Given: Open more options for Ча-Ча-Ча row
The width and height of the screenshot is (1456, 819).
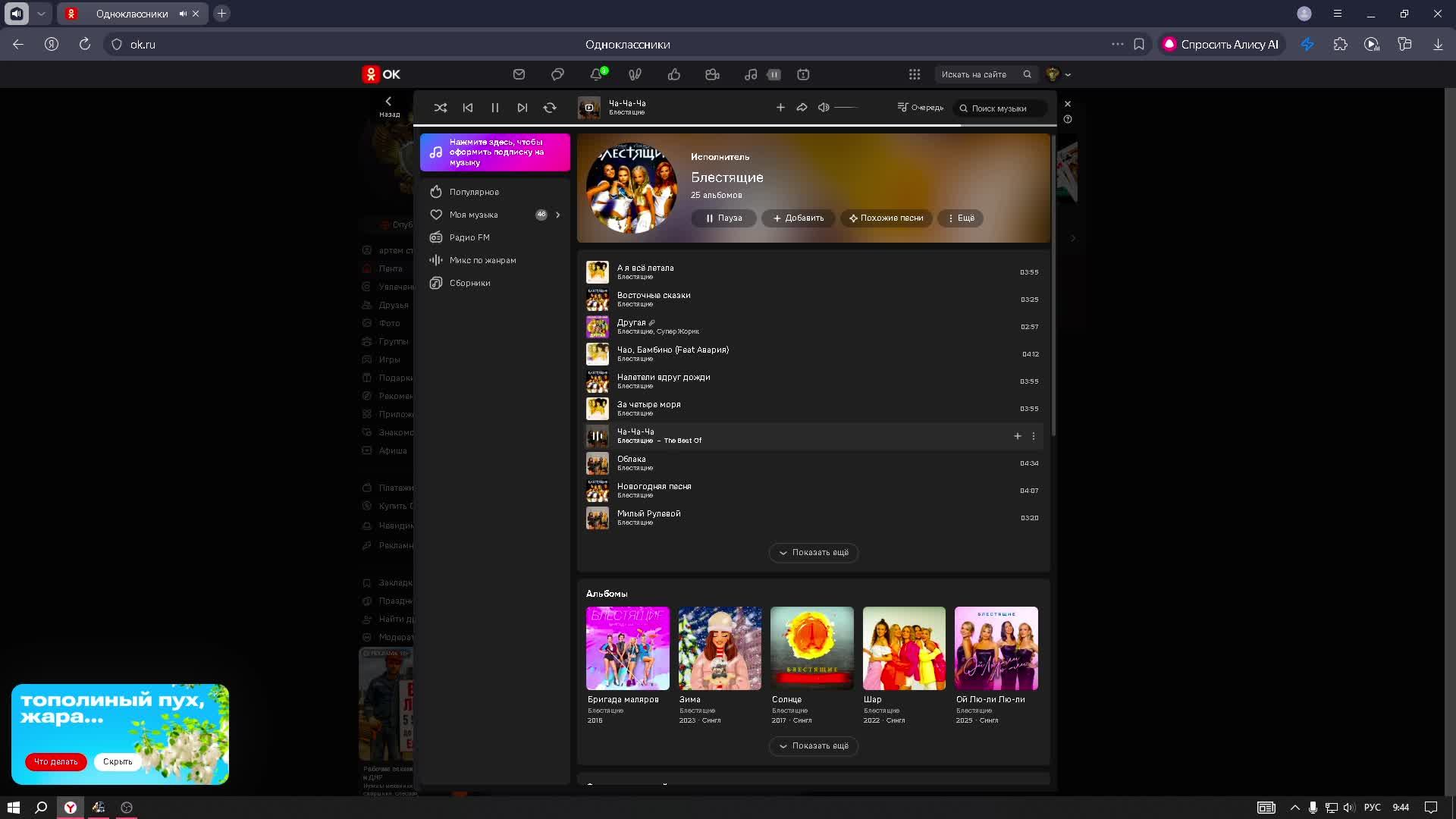Looking at the screenshot, I should pyautogui.click(x=1034, y=436).
